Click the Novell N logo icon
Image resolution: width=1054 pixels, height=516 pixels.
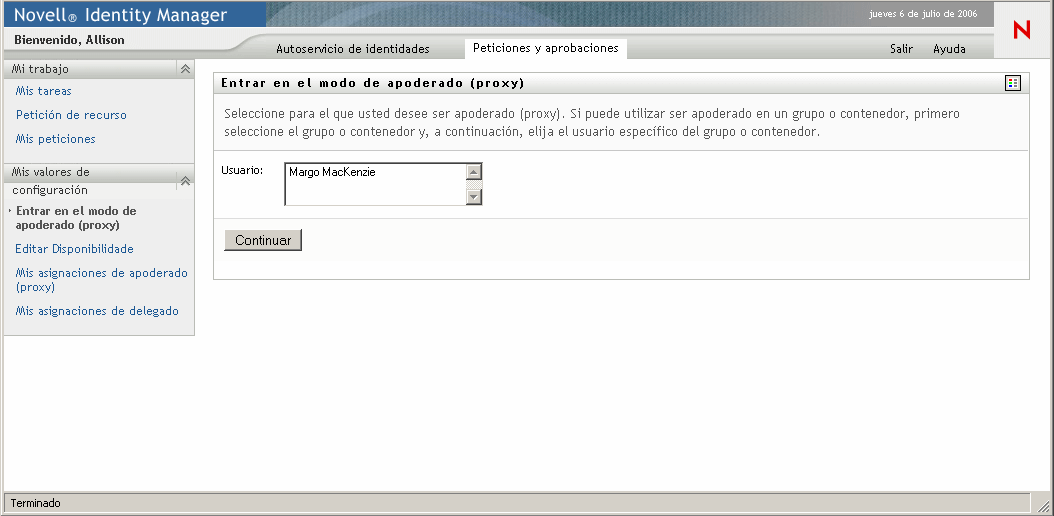[1022, 30]
